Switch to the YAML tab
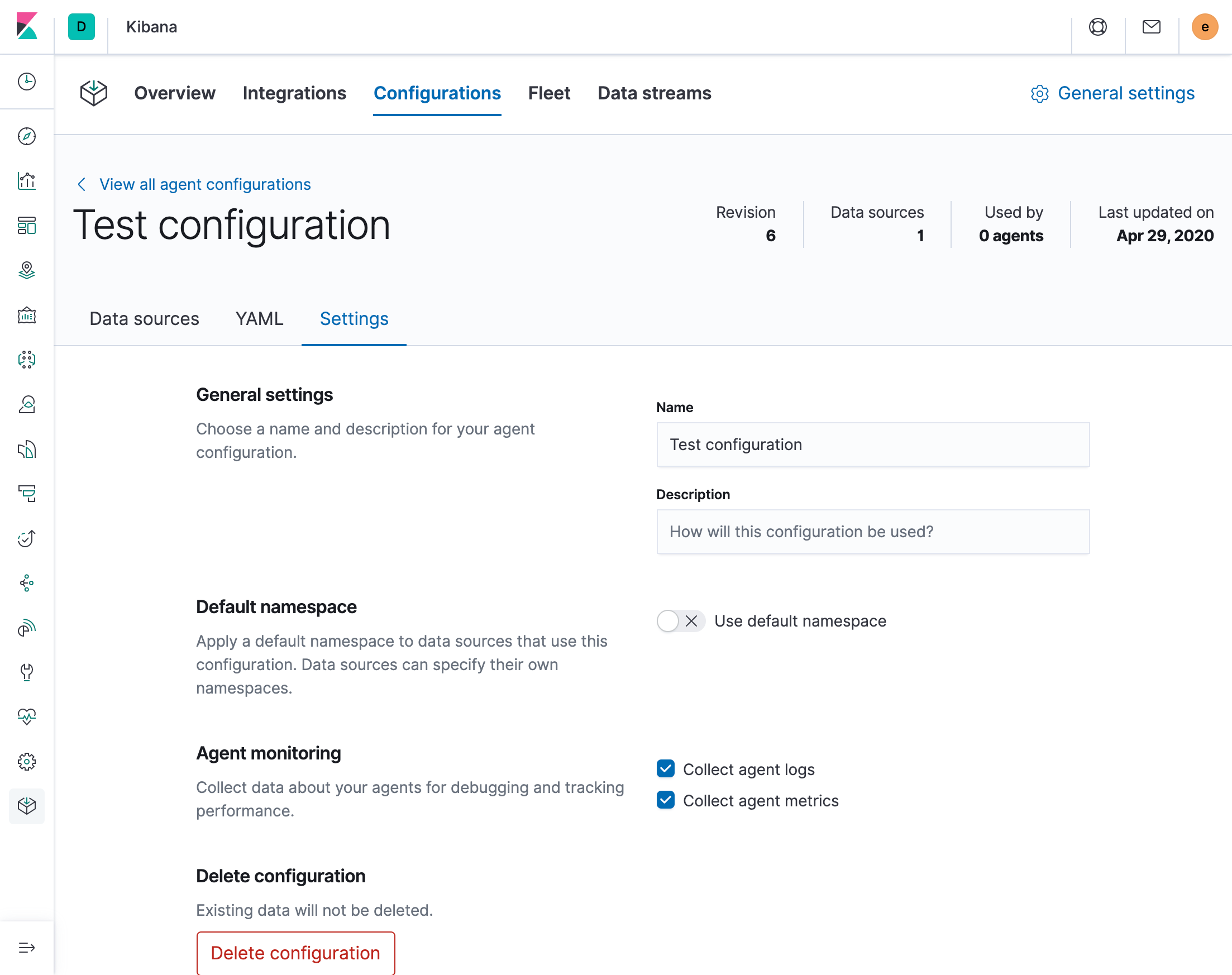1232x975 pixels. (x=259, y=318)
